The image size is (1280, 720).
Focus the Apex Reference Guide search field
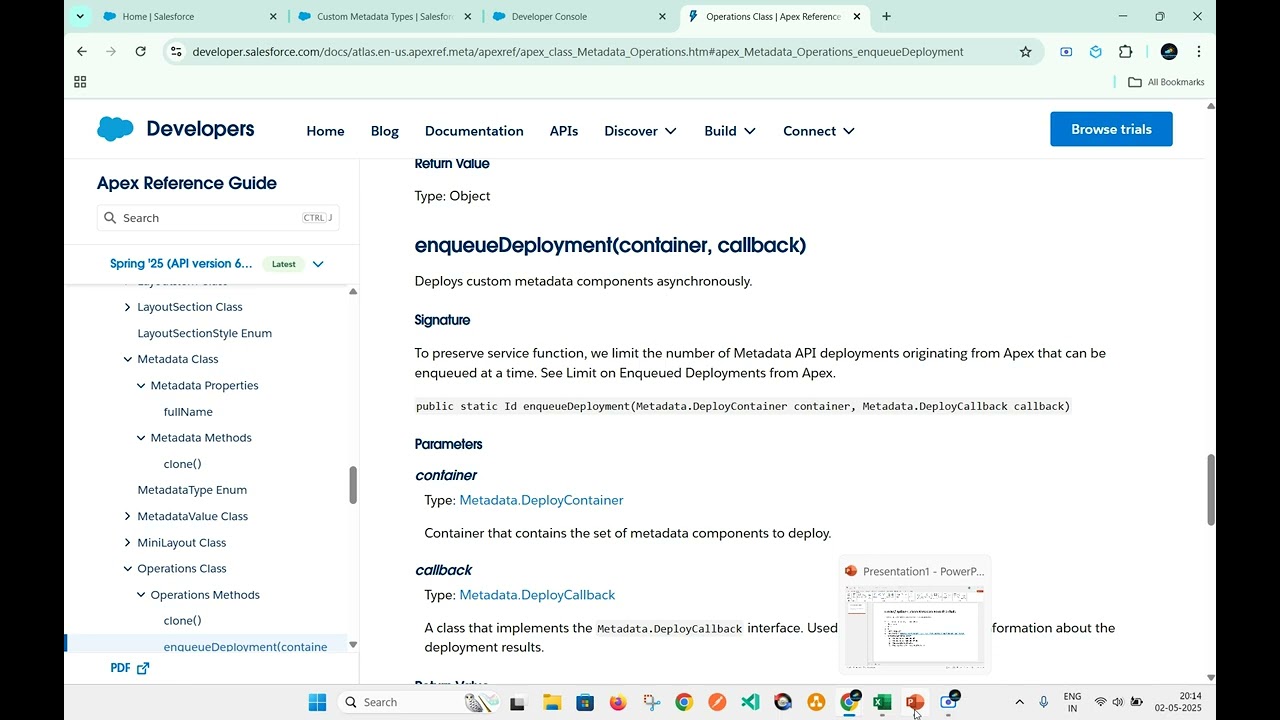[218, 218]
